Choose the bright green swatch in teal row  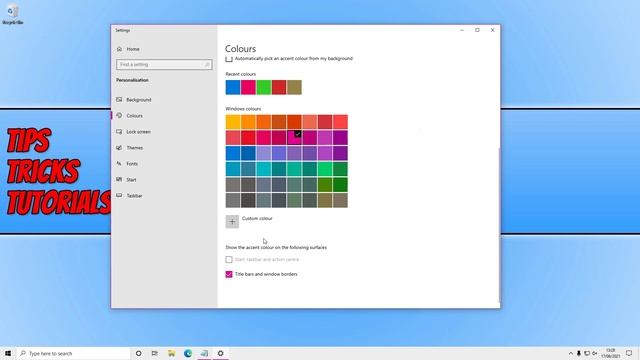(x=325, y=169)
